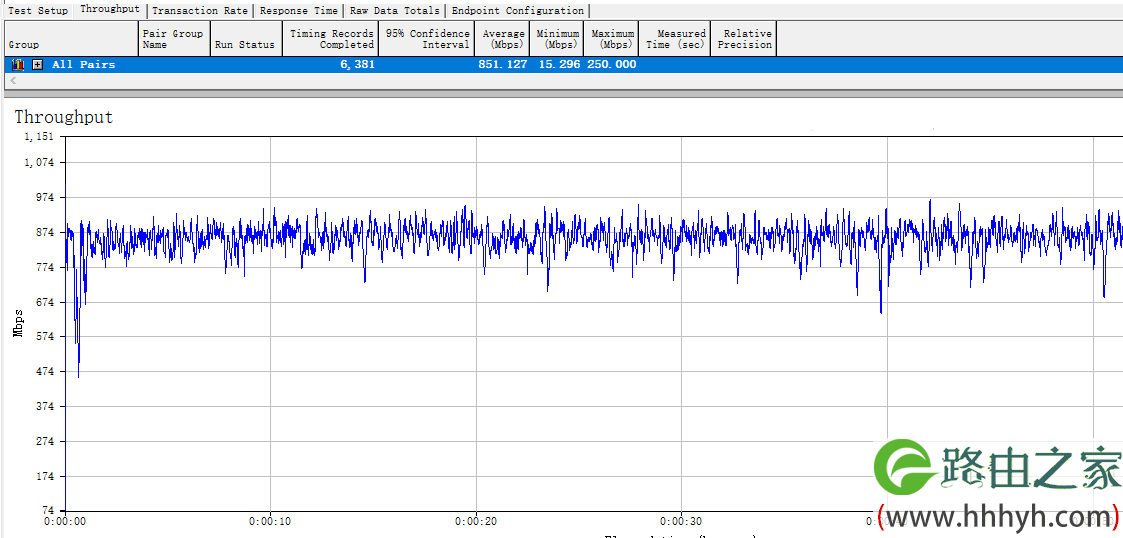Expand the All Pairs group
Image resolution: width=1123 pixels, height=538 pixels.
click(x=38, y=64)
